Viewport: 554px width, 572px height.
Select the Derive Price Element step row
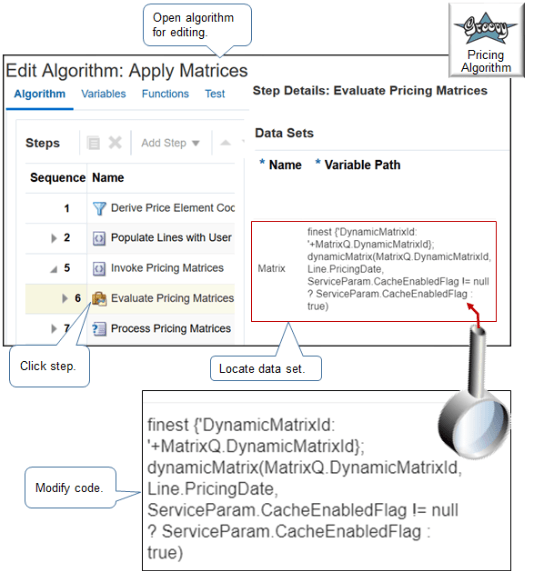coord(130,208)
